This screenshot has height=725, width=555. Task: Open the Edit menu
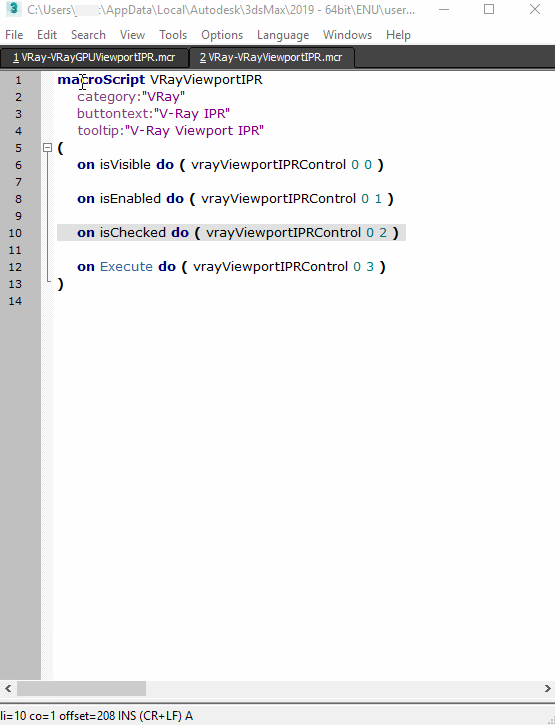[x=47, y=35]
